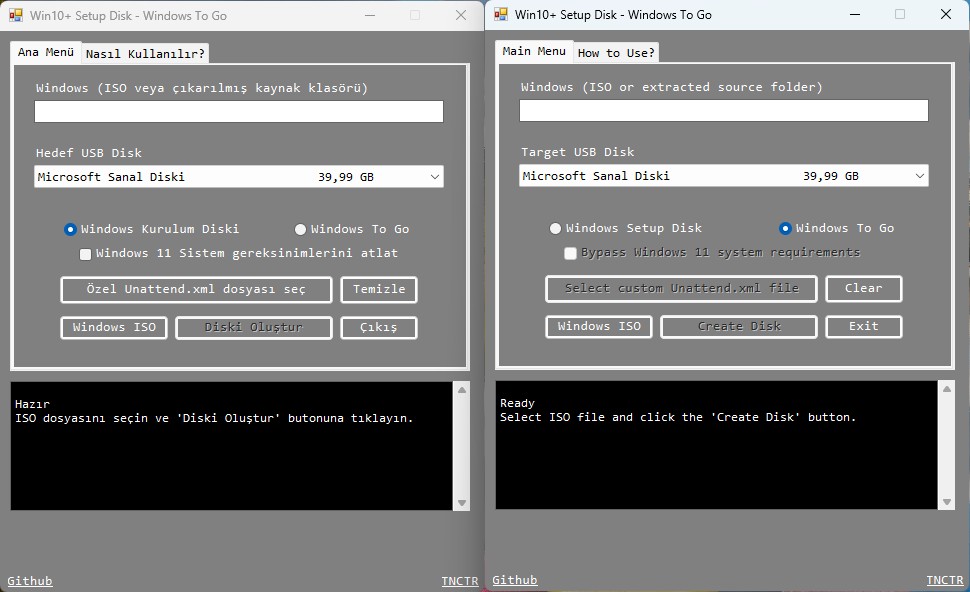Click 'Select custom Unattend.xml file'

(681, 289)
